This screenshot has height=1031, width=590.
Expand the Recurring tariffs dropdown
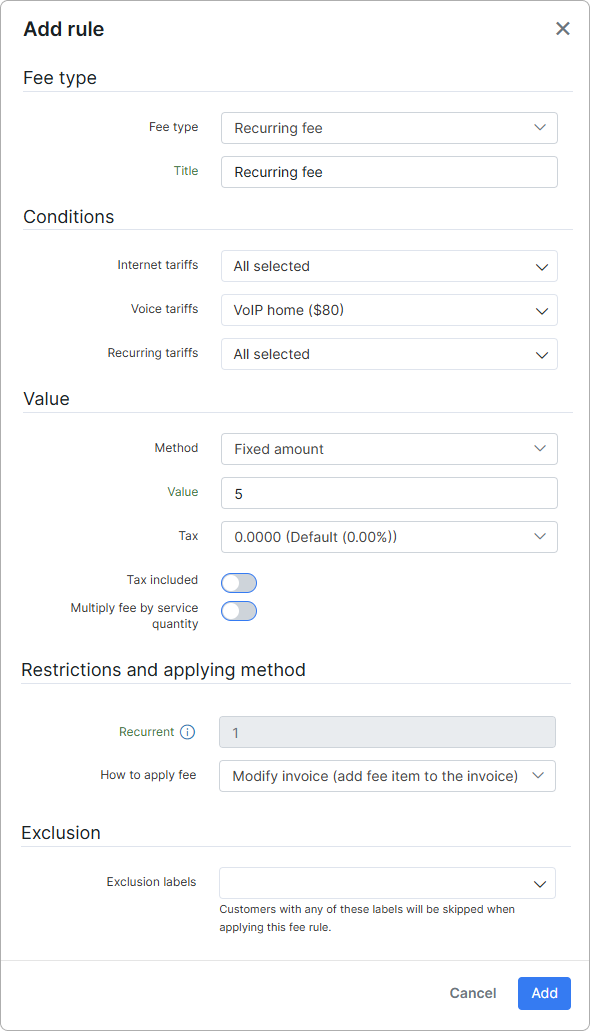389,354
